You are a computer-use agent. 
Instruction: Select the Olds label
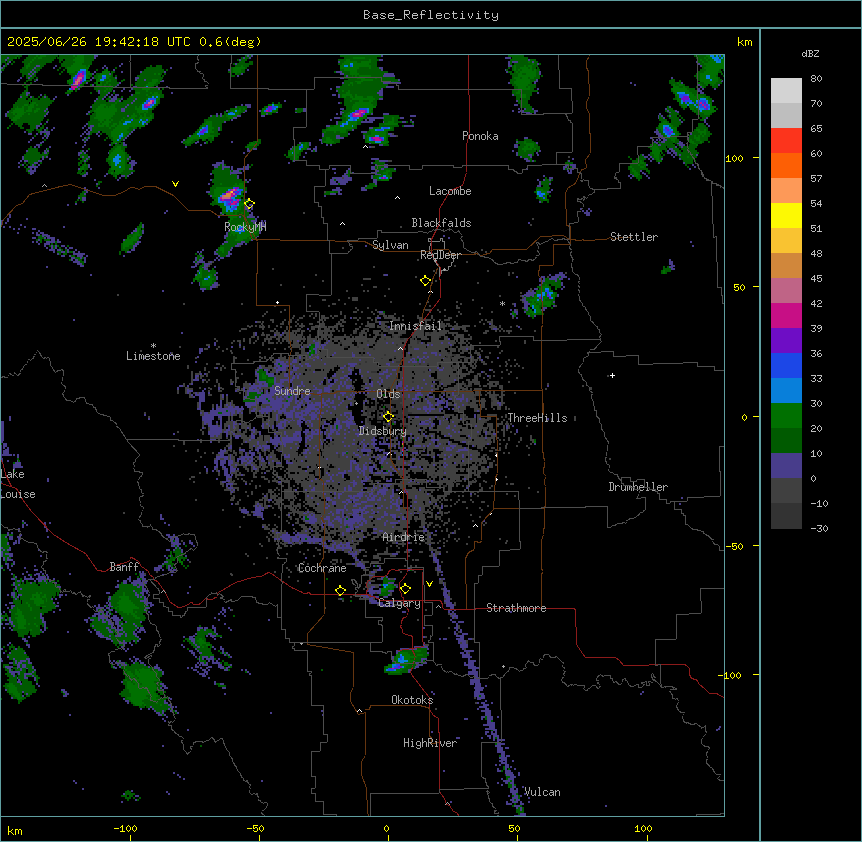coord(388,394)
